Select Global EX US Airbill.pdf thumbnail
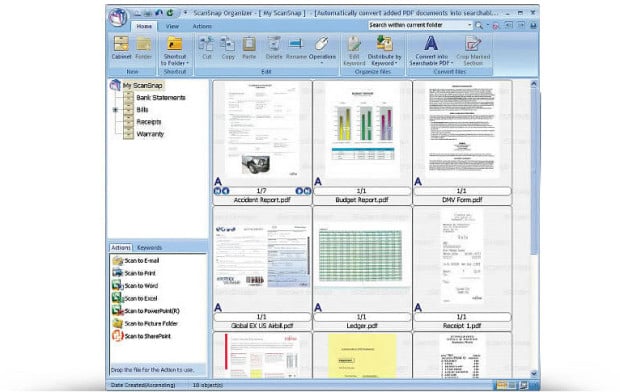Image resolution: width=620 pixels, height=392 pixels. coord(262,256)
